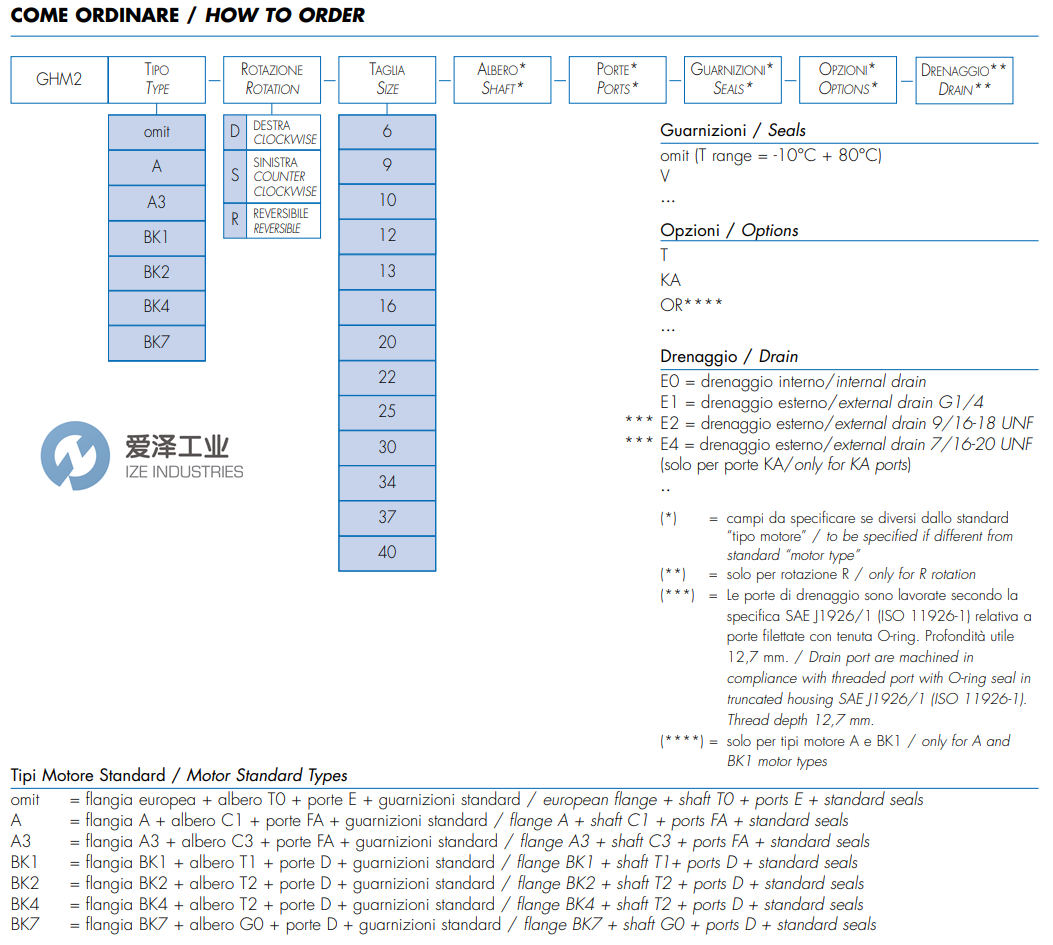Click the omit cell under Tipo
1053x945 pixels.
[x=156, y=131]
